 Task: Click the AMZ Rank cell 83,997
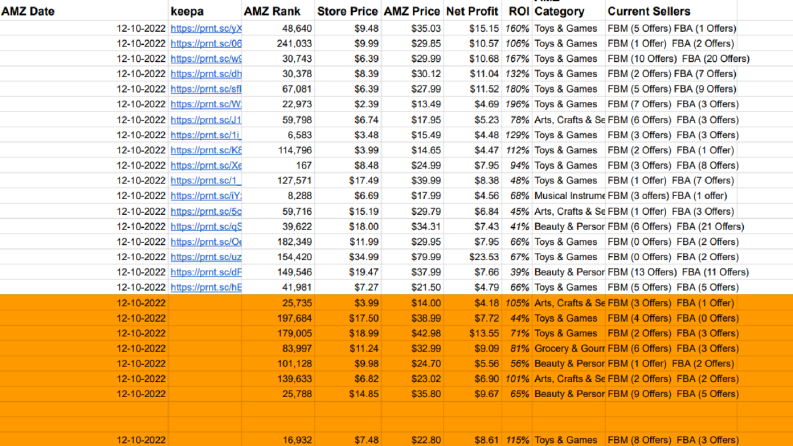(278, 348)
